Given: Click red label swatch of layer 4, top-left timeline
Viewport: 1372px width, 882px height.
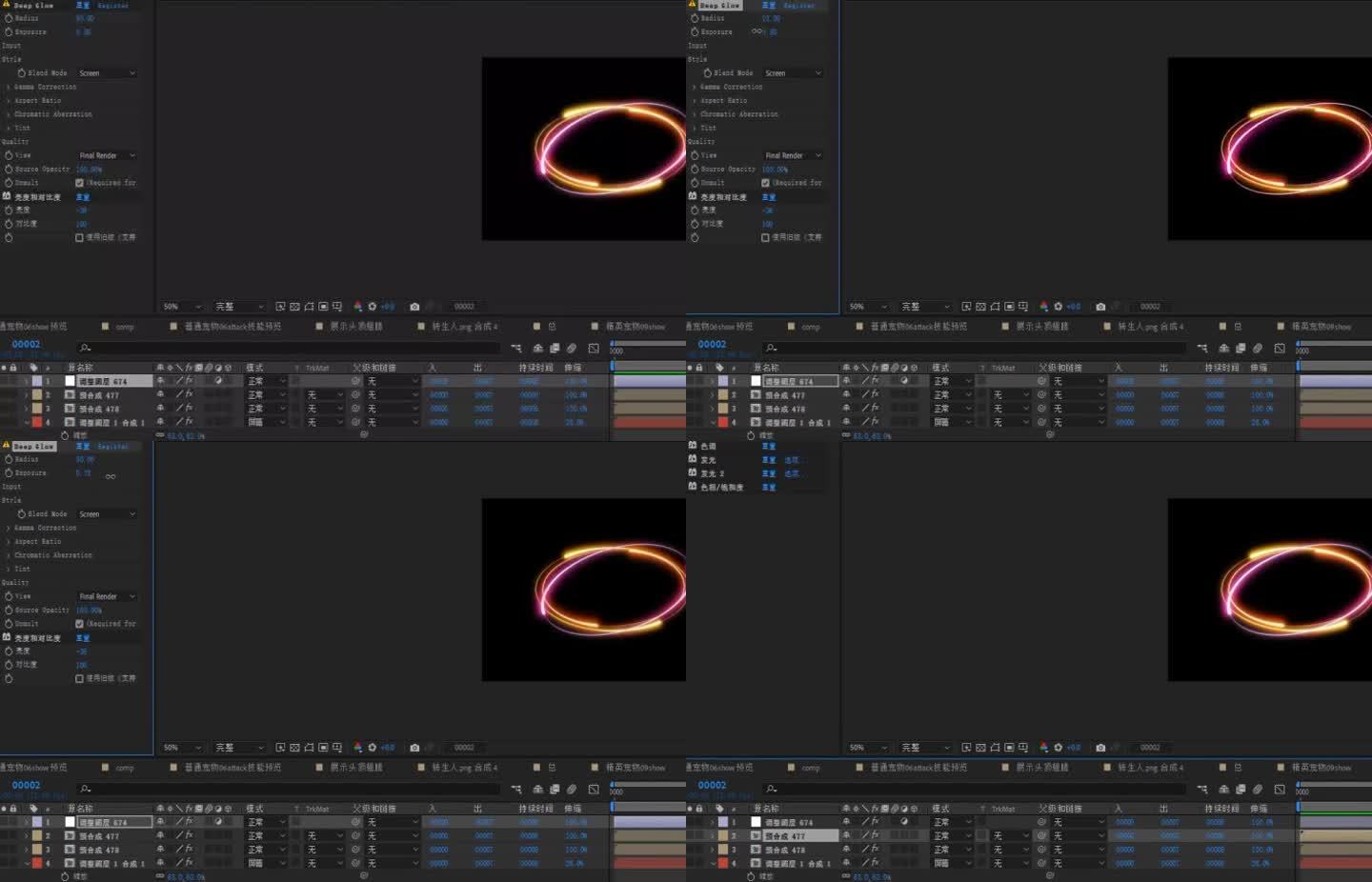Looking at the screenshot, I should pos(37,422).
